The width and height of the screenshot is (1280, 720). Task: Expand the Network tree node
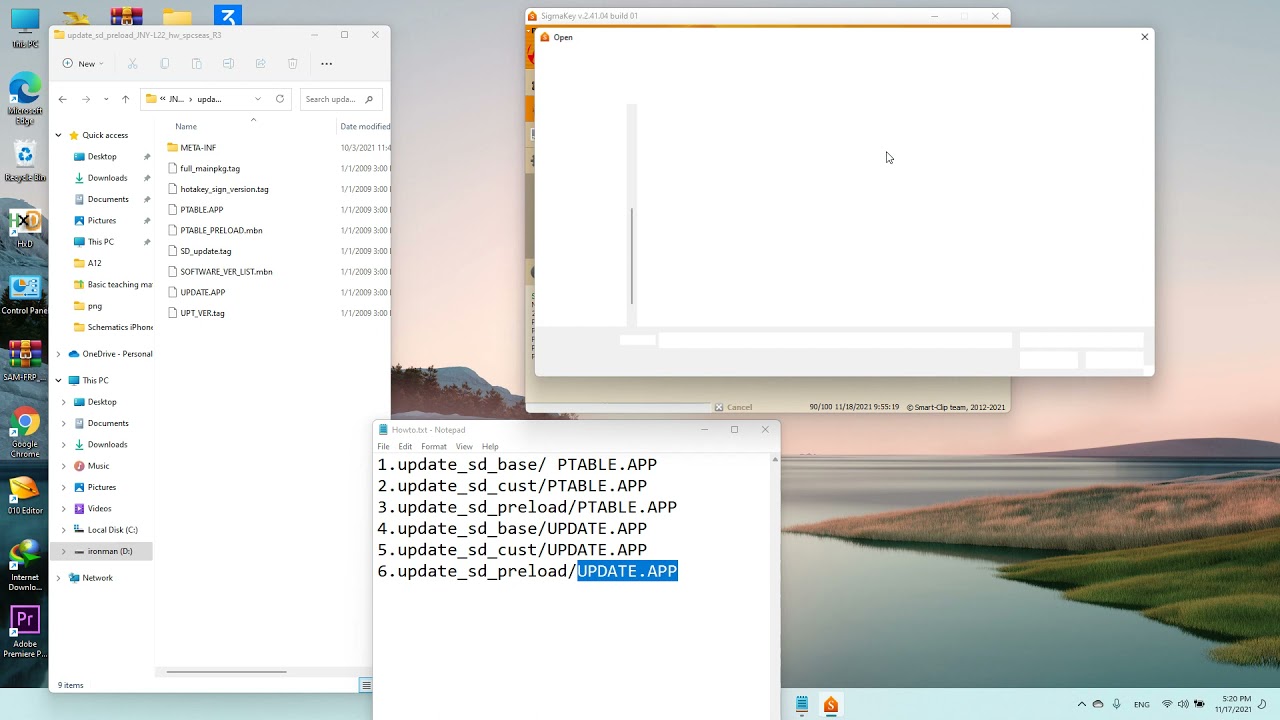coord(58,578)
